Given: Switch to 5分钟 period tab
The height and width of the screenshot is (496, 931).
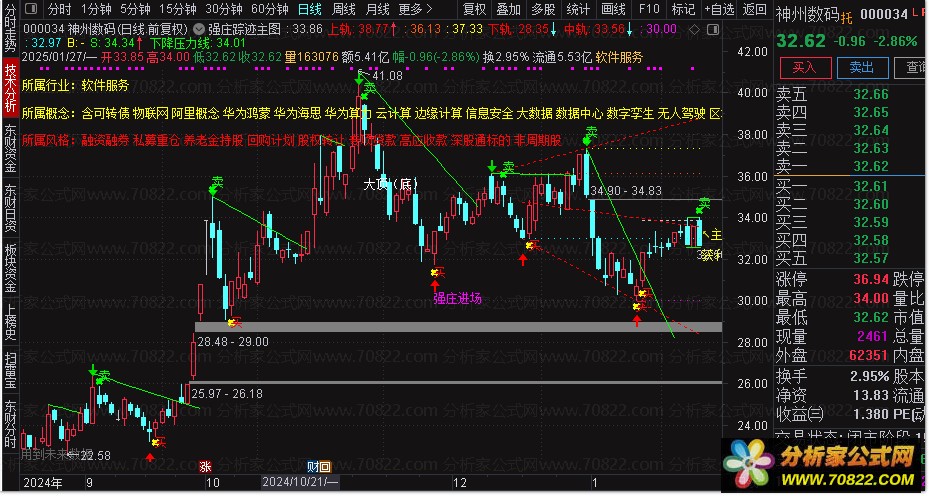Looking at the screenshot, I should pos(135,9).
